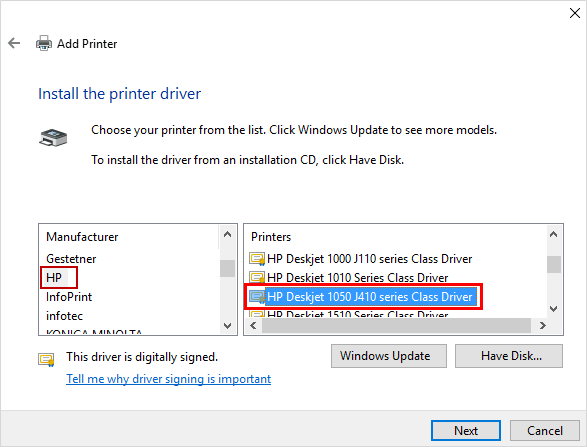Click the Printers list horizontal scrollbar thumb
Viewport: 587px width, 447px height.
(x=396, y=325)
